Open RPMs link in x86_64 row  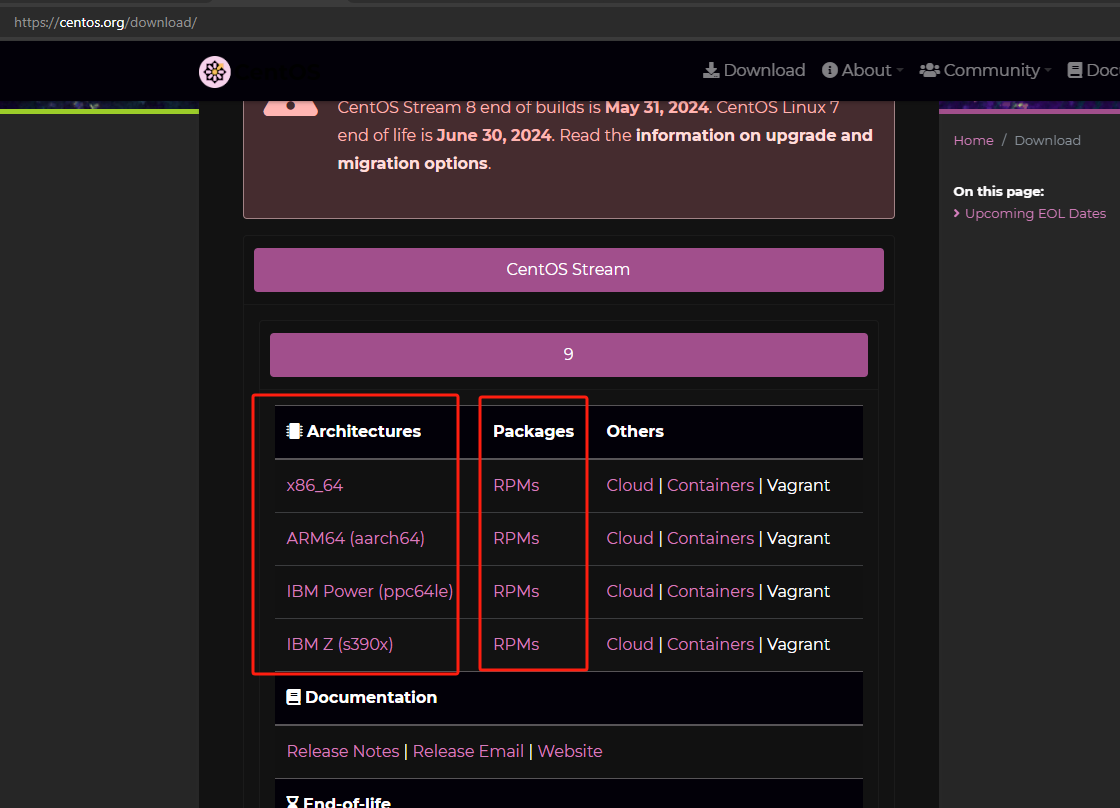coord(516,485)
